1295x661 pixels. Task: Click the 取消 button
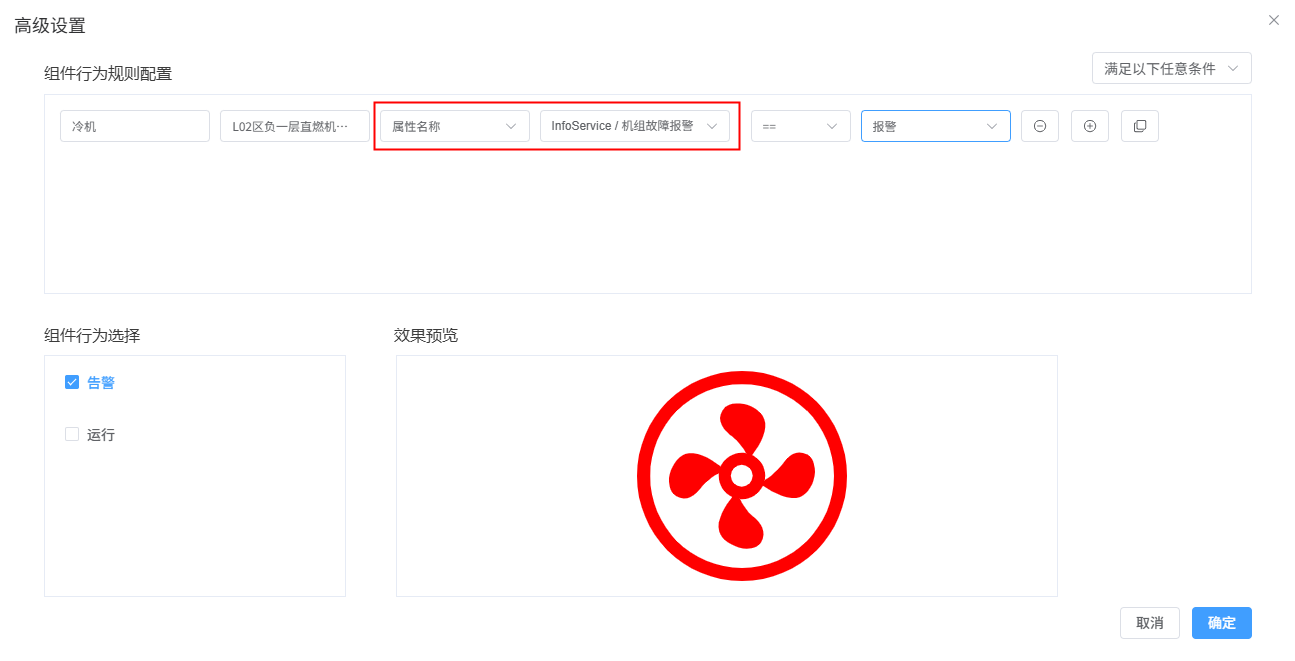tap(1150, 623)
